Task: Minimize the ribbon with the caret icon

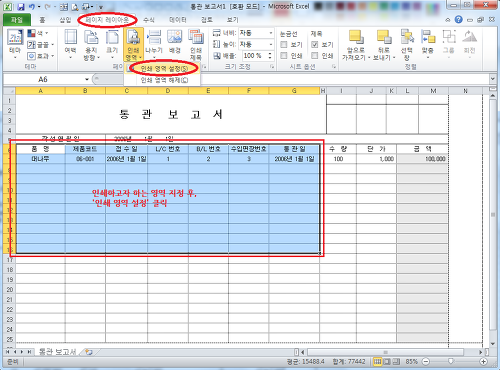Action: click(448, 20)
